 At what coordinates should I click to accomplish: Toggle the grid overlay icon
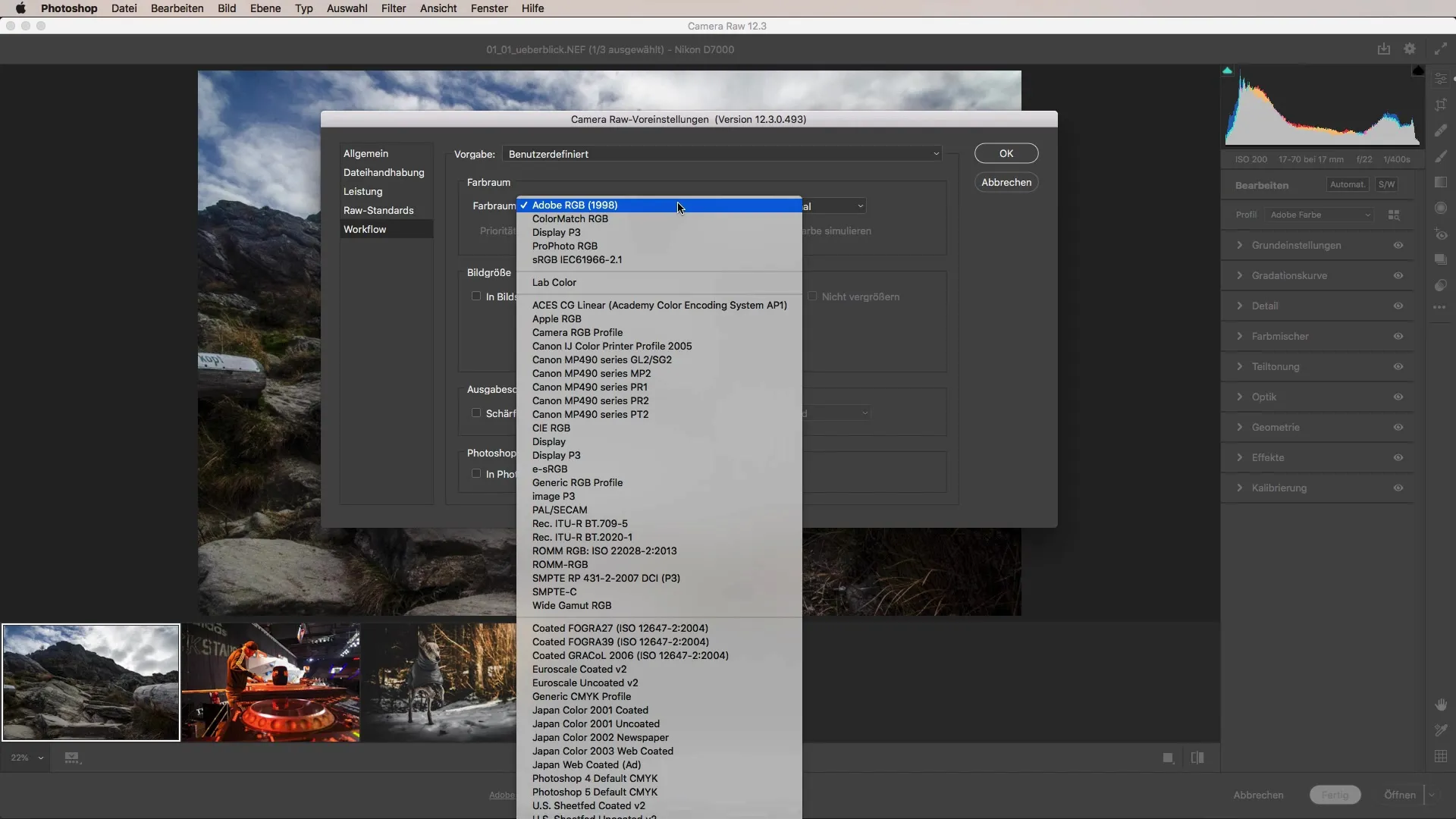tap(1441, 756)
